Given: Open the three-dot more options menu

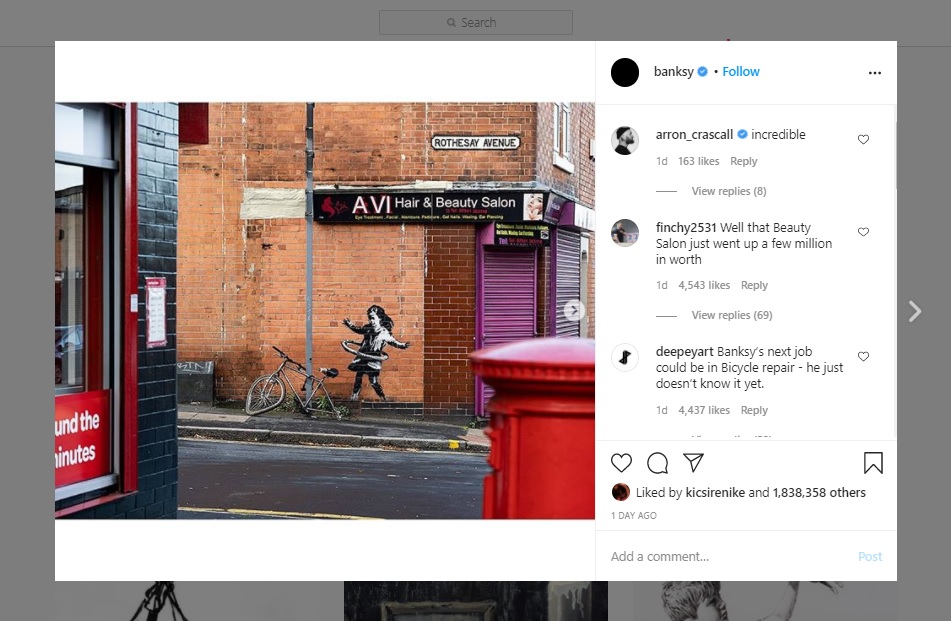Looking at the screenshot, I should (875, 72).
